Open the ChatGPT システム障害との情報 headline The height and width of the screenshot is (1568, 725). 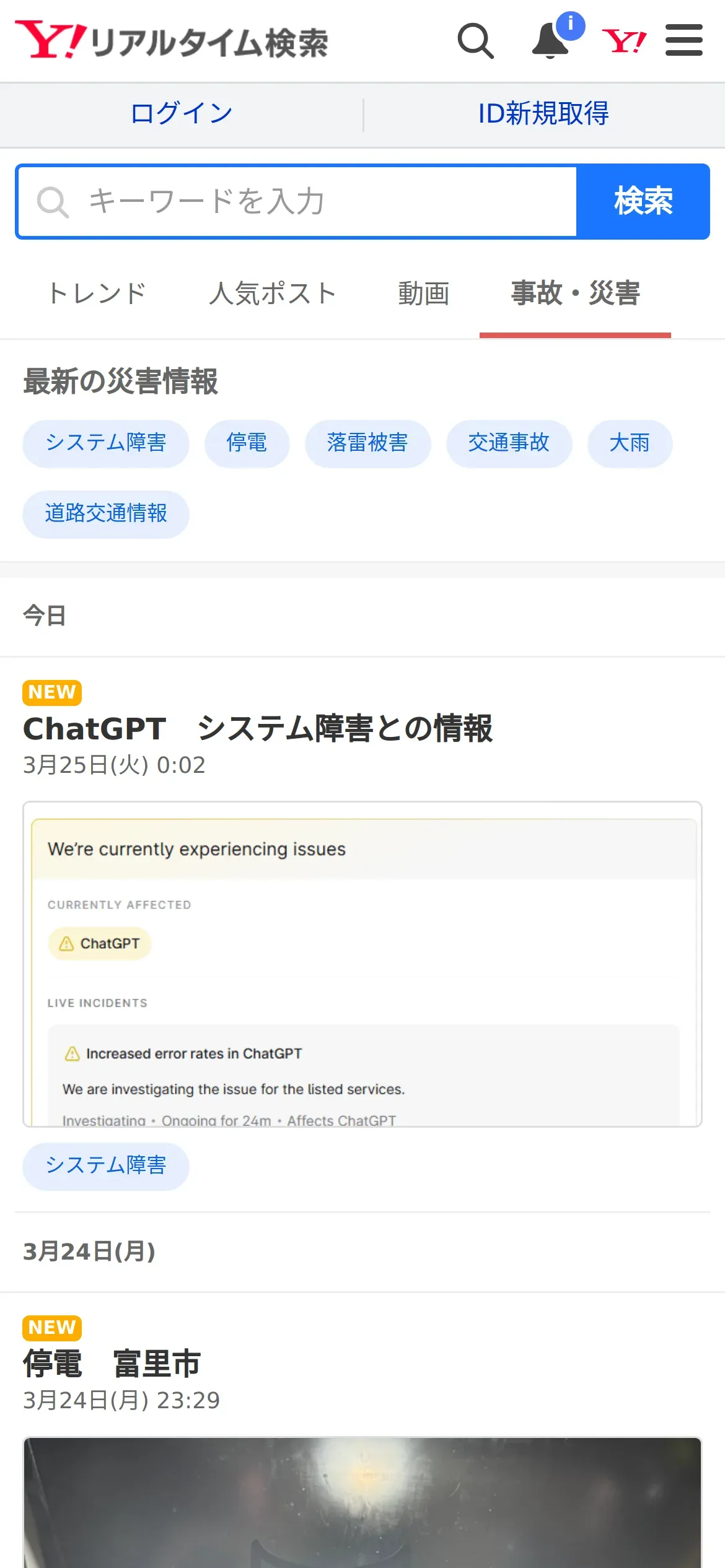258,728
